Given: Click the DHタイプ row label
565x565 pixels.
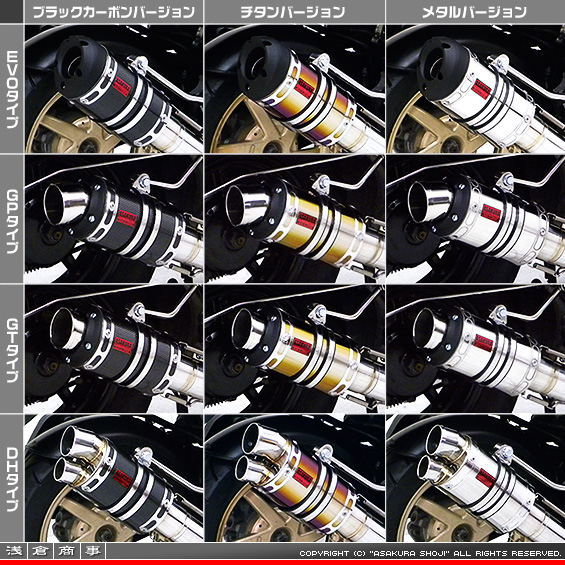Looking at the screenshot, I should [x=12, y=479].
